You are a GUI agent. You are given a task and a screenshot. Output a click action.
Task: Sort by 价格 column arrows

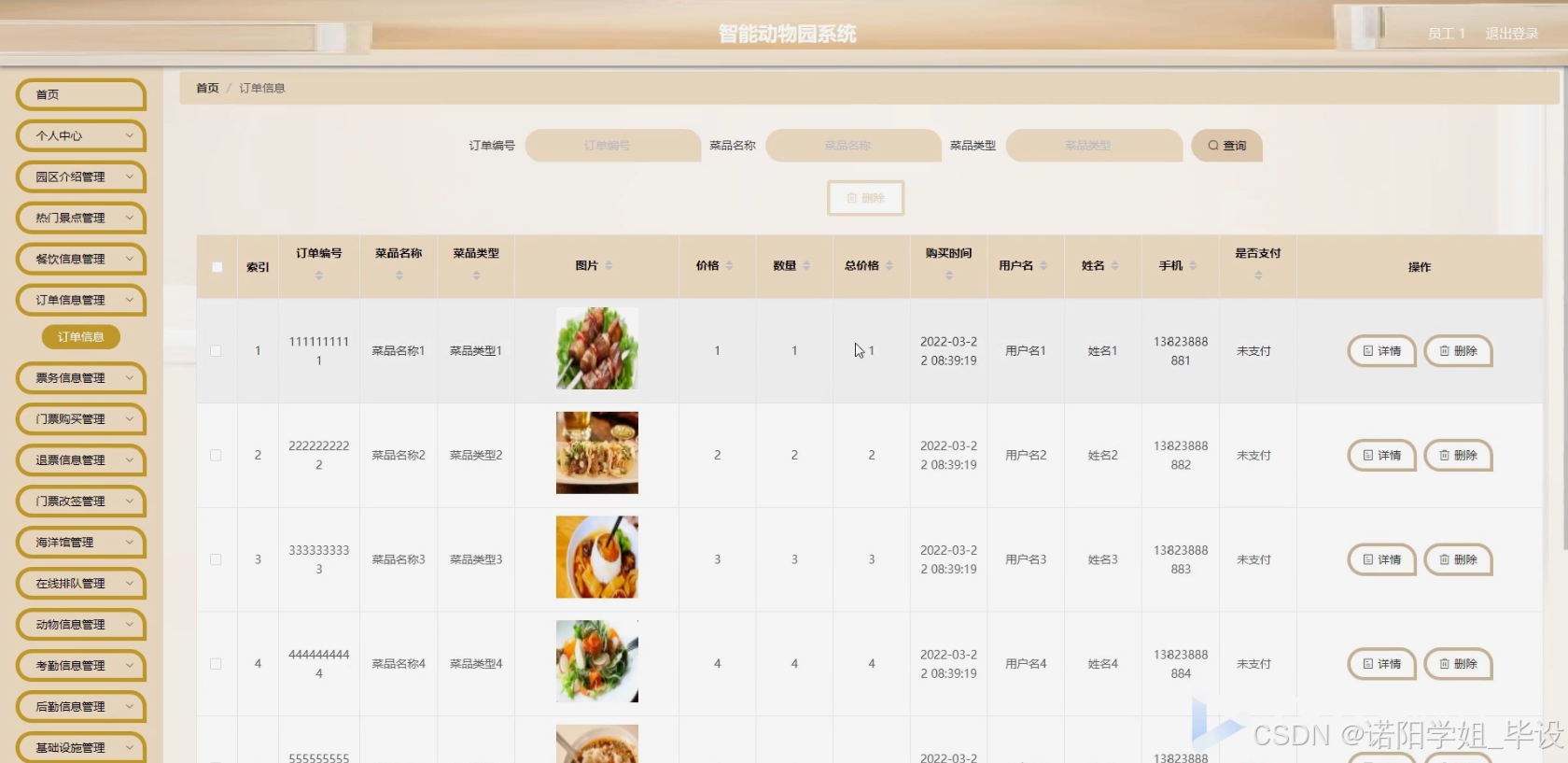(x=729, y=265)
